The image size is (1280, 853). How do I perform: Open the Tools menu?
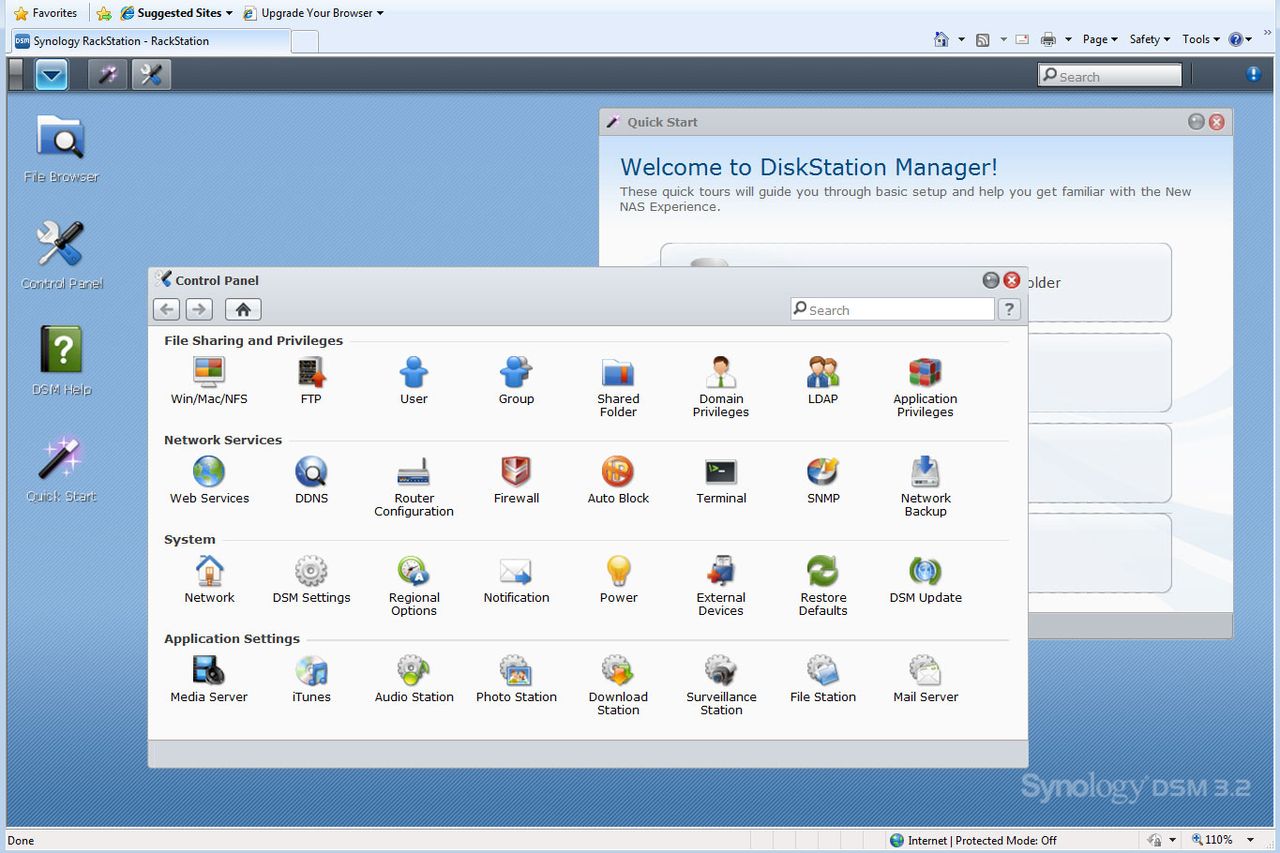tap(1201, 39)
